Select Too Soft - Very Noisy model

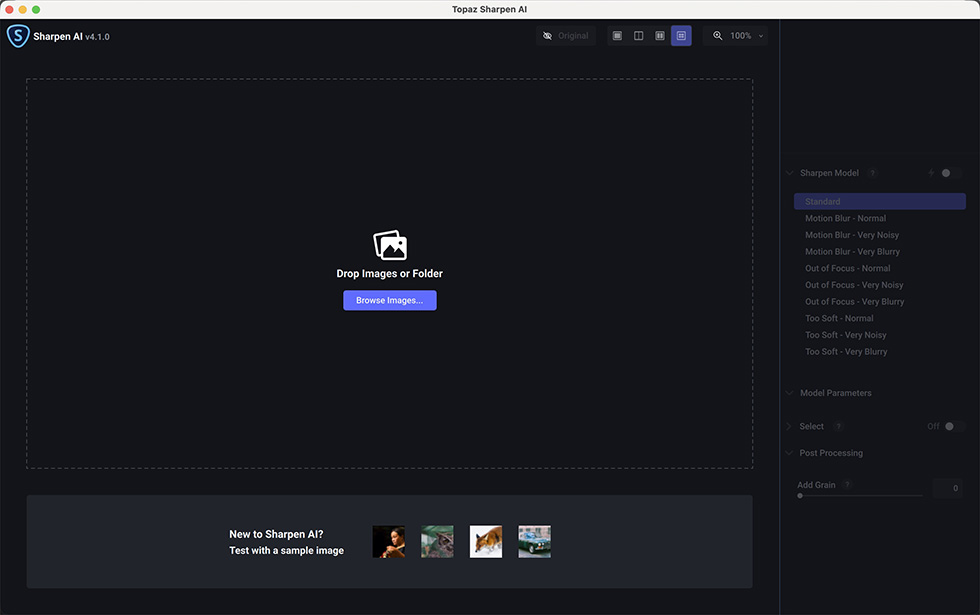(x=879, y=335)
